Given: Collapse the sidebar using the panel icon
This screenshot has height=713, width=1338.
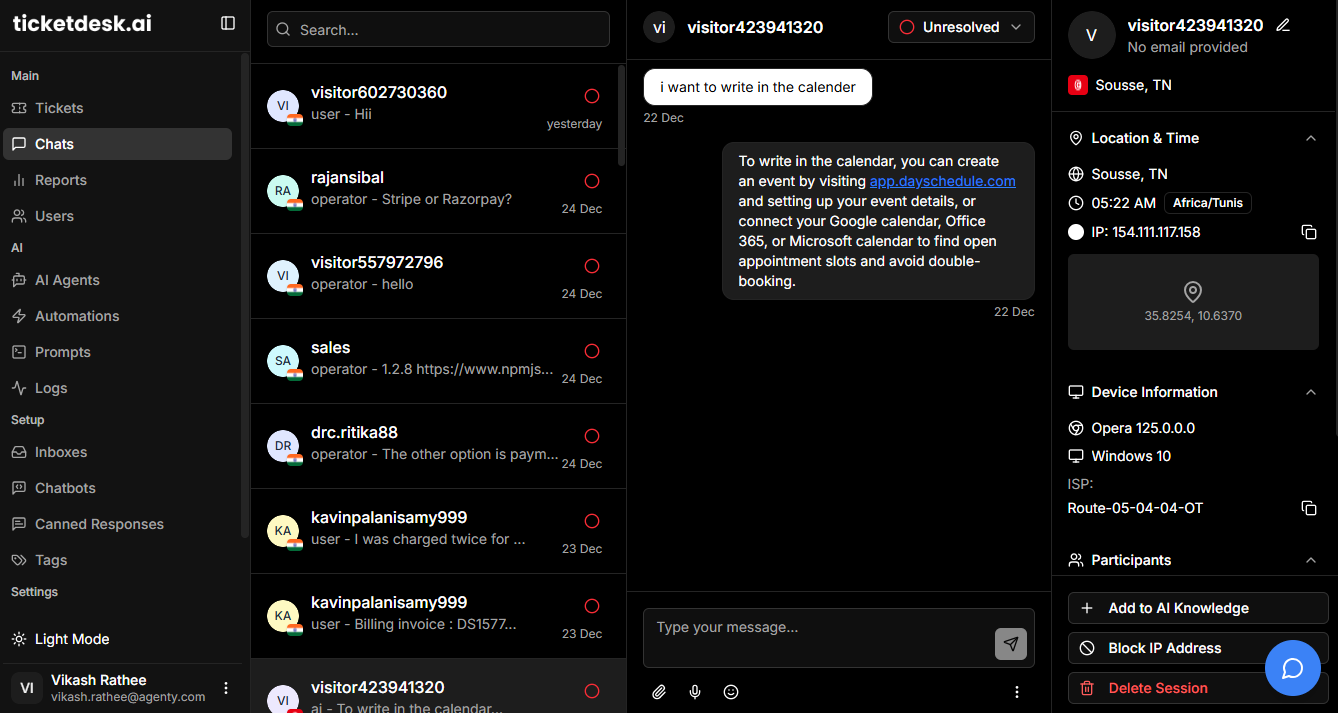Looking at the screenshot, I should click(x=228, y=23).
